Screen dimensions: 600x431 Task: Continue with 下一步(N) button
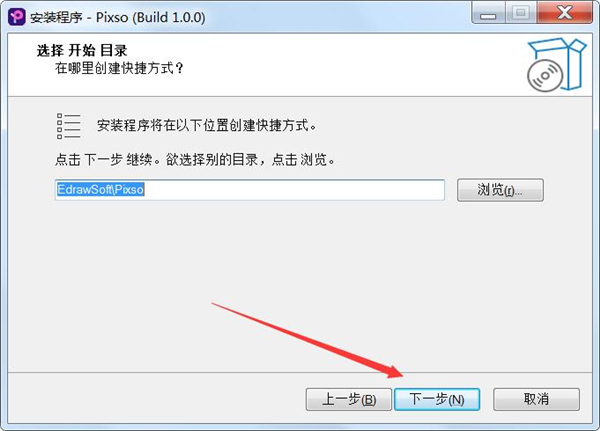click(437, 400)
